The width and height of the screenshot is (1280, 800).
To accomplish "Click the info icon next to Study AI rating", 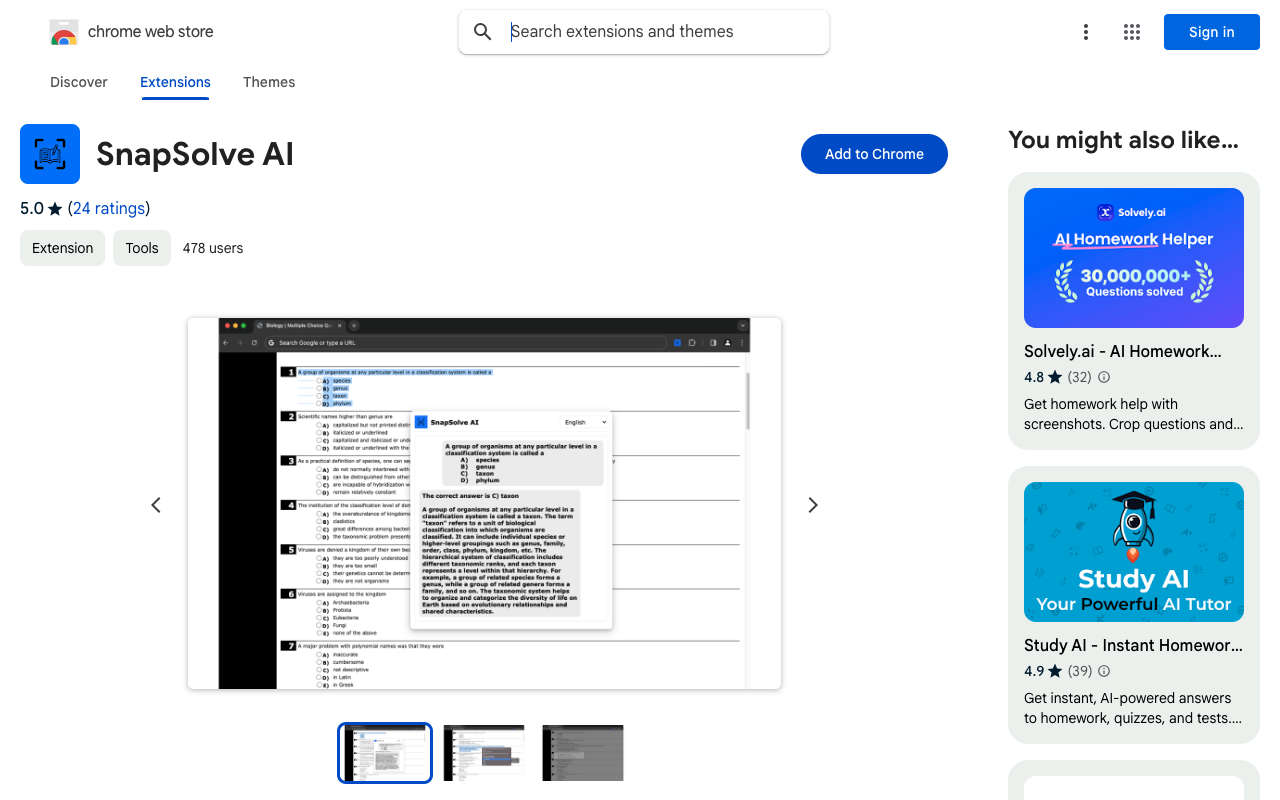I will (1104, 671).
